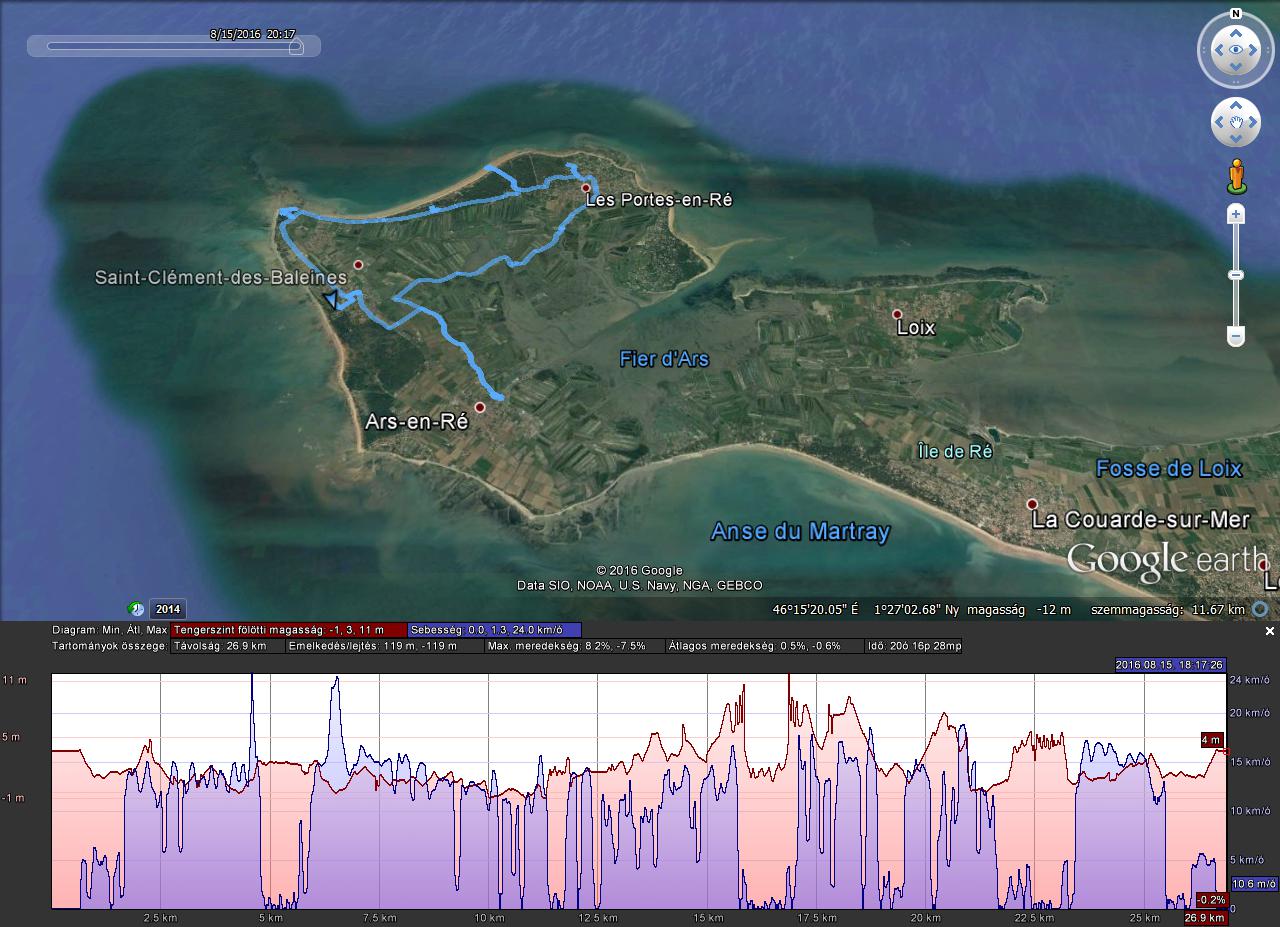1280x927 pixels.
Task: Close the elevation profile panel
Action: coord(1270,631)
